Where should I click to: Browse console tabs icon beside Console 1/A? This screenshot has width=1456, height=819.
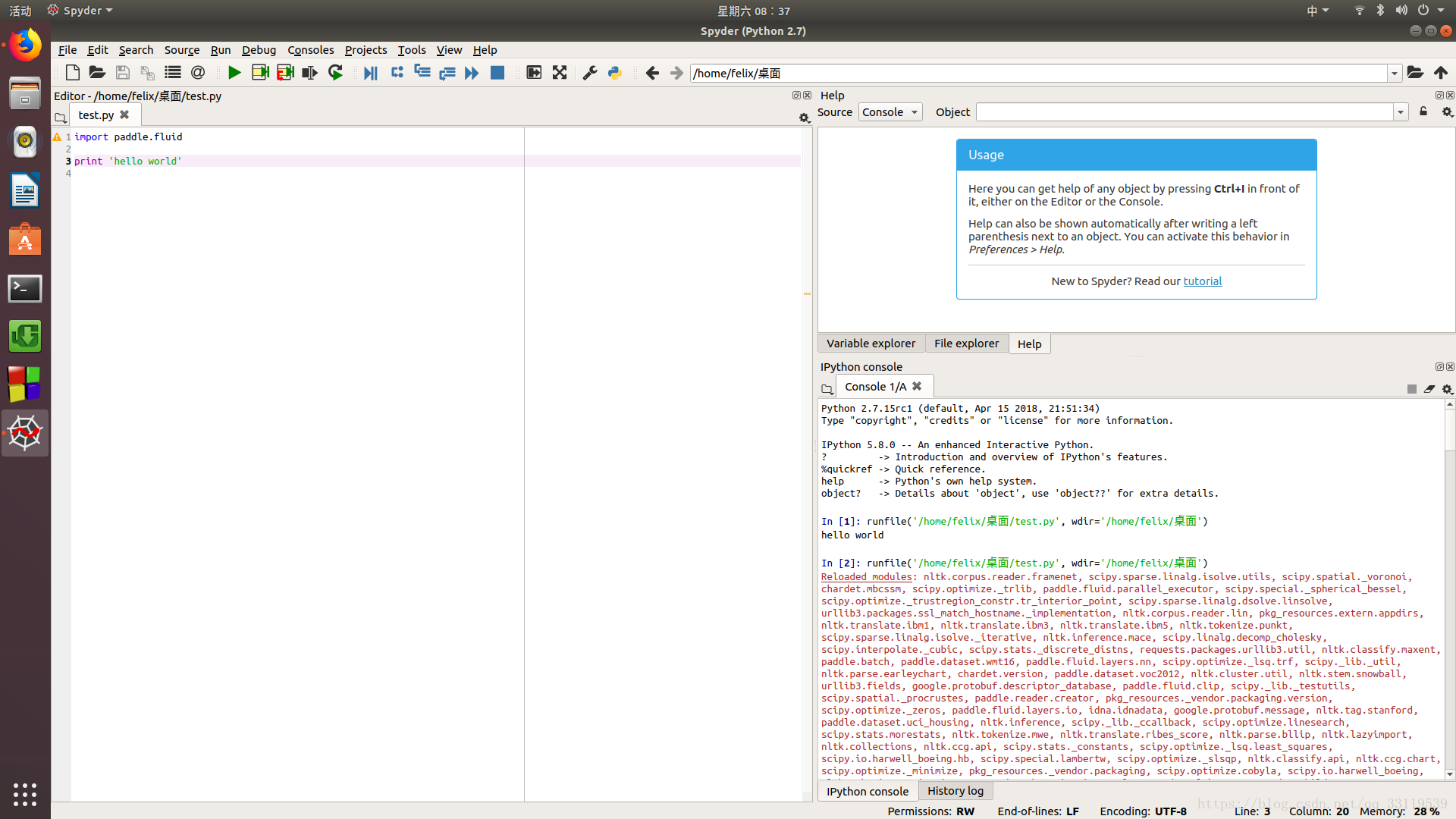pos(827,389)
